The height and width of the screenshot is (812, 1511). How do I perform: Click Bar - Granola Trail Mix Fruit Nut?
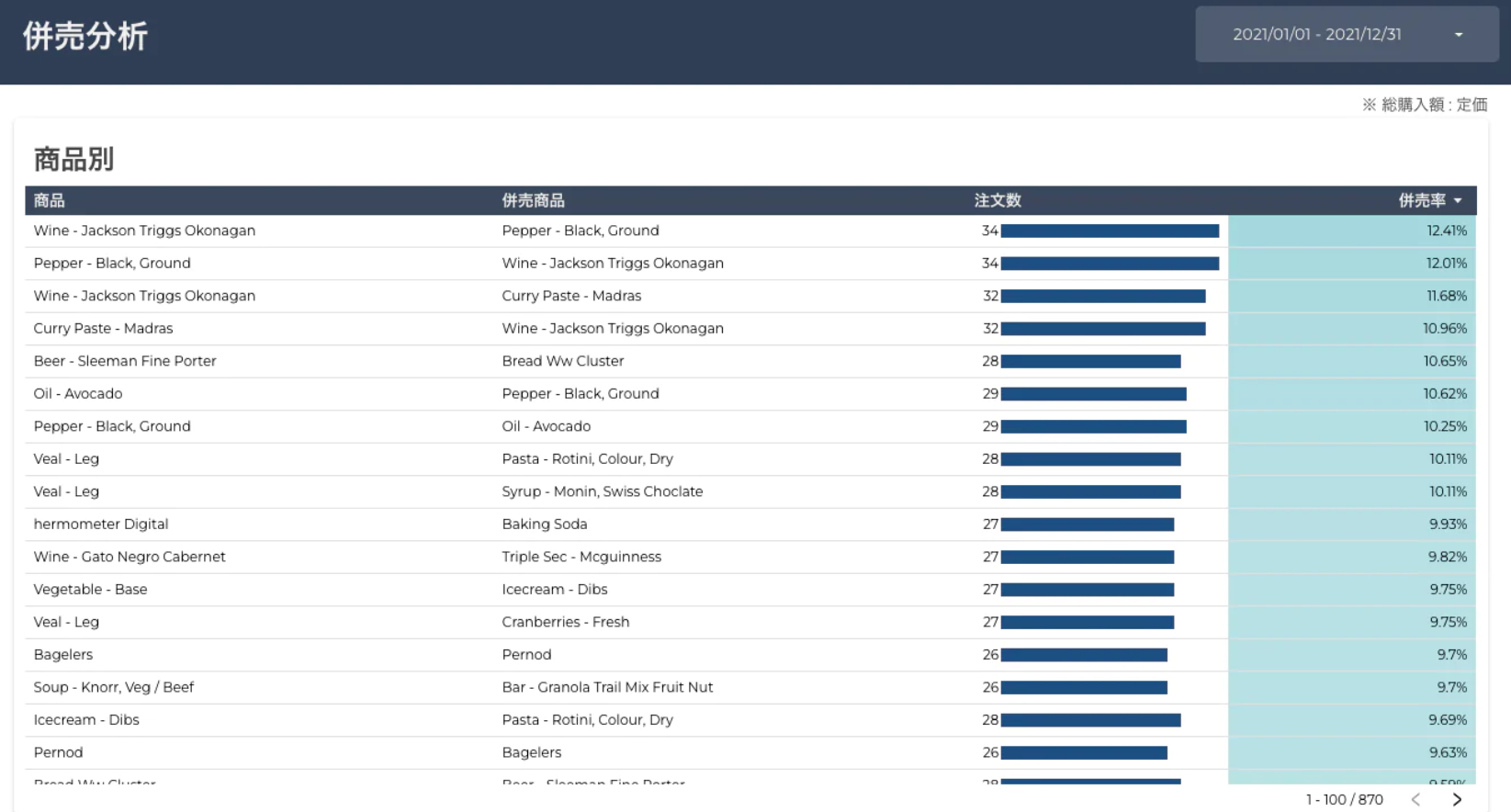pos(607,687)
